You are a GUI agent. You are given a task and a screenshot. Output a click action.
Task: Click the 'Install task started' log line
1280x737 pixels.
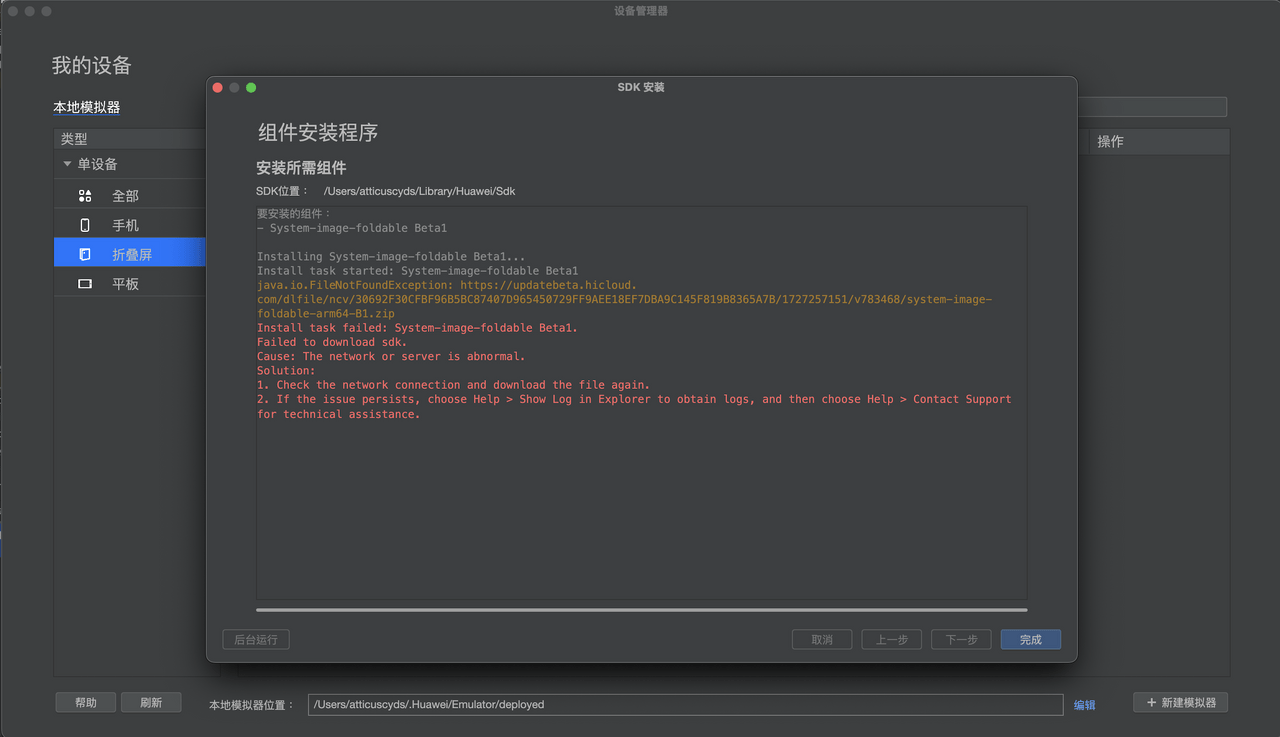tap(417, 271)
